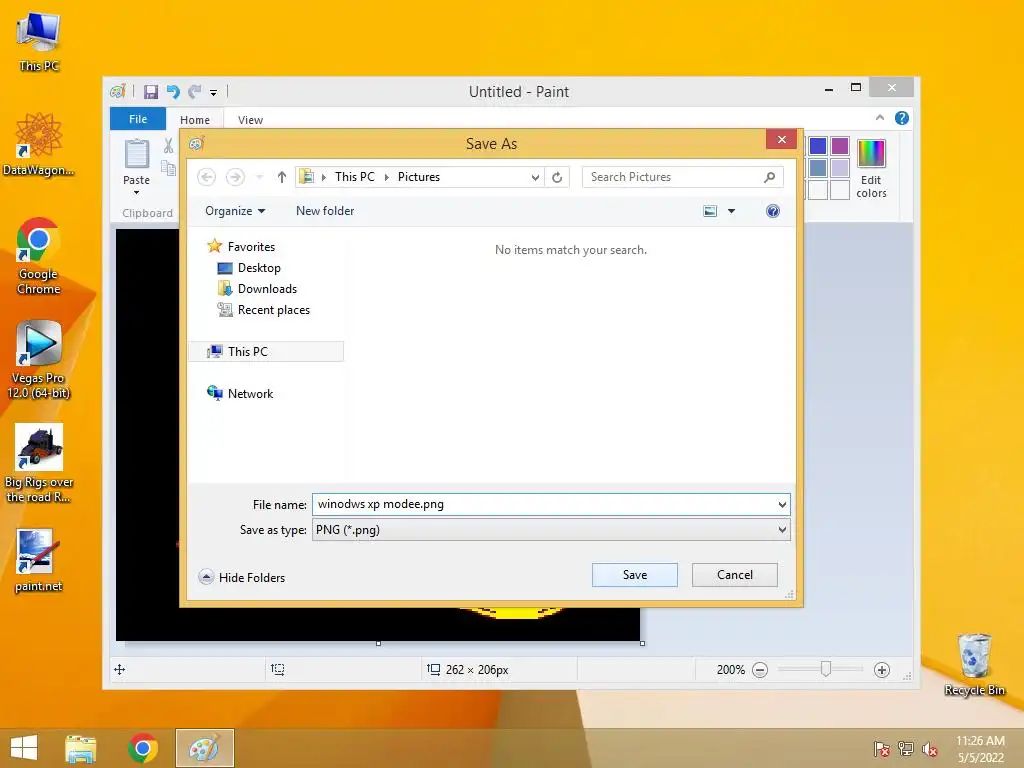The image size is (1024, 768).
Task: Click the taskbar clock showing 11:26 AM
Action: pyautogui.click(x=980, y=749)
